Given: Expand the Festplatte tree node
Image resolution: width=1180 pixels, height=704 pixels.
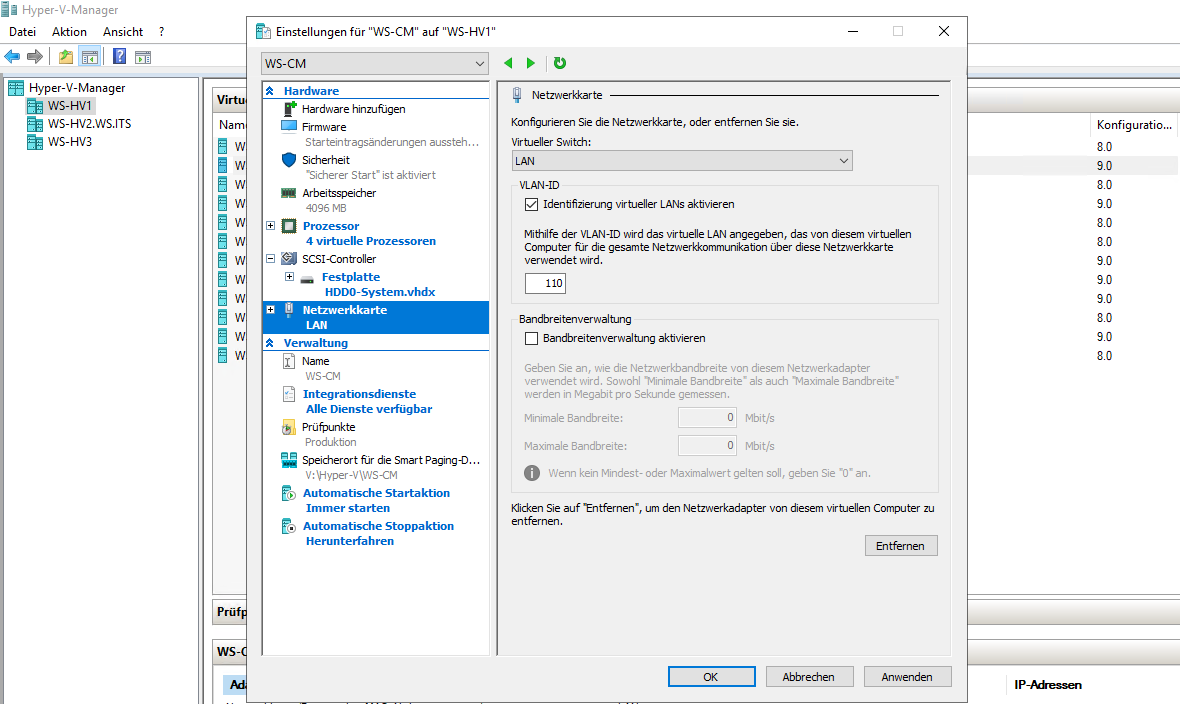Looking at the screenshot, I should tap(289, 277).
